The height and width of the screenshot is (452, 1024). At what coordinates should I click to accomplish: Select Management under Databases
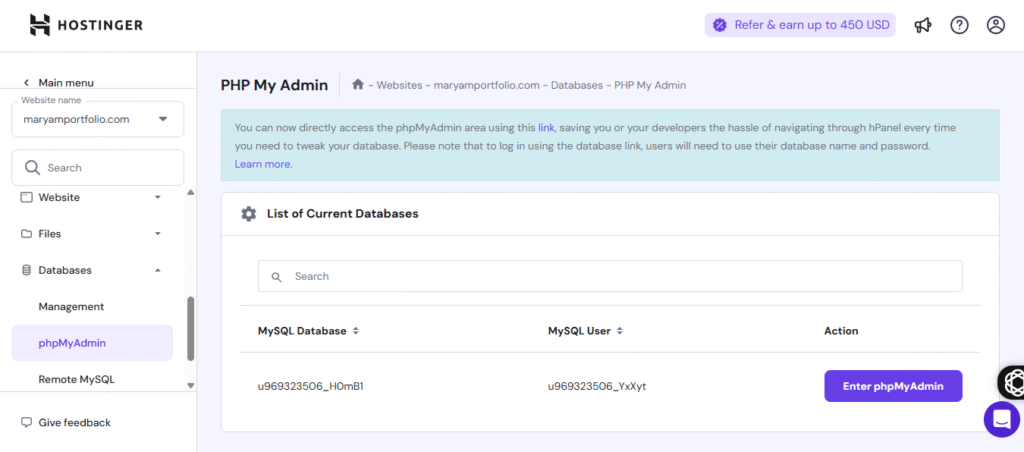(71, 306)
